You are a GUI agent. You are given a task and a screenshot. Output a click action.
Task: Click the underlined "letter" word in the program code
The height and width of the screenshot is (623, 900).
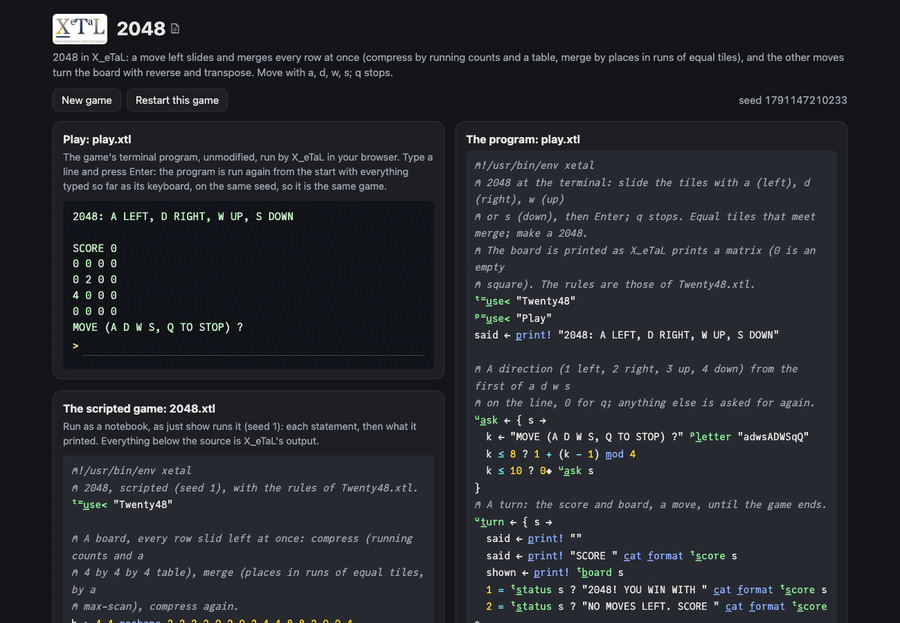(x=713, y=437)
